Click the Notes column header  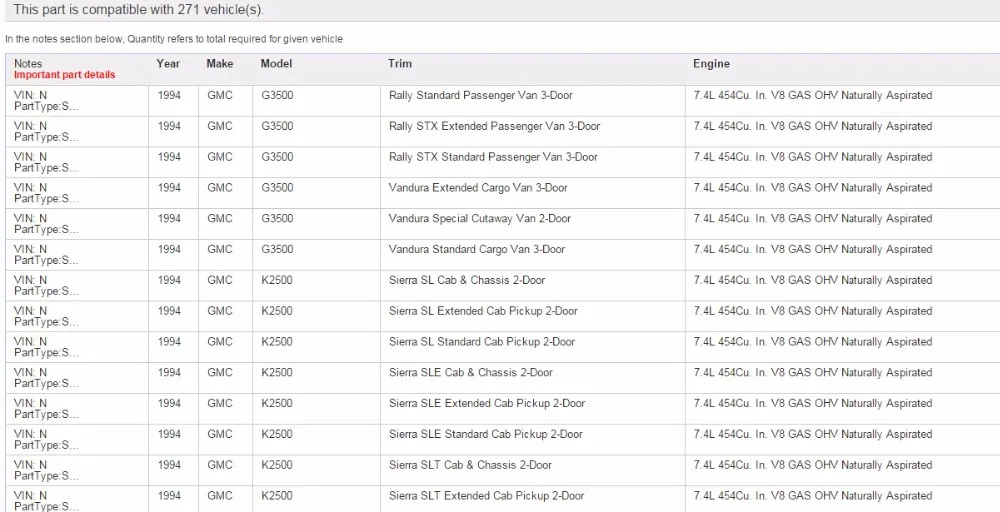point(28,64)
